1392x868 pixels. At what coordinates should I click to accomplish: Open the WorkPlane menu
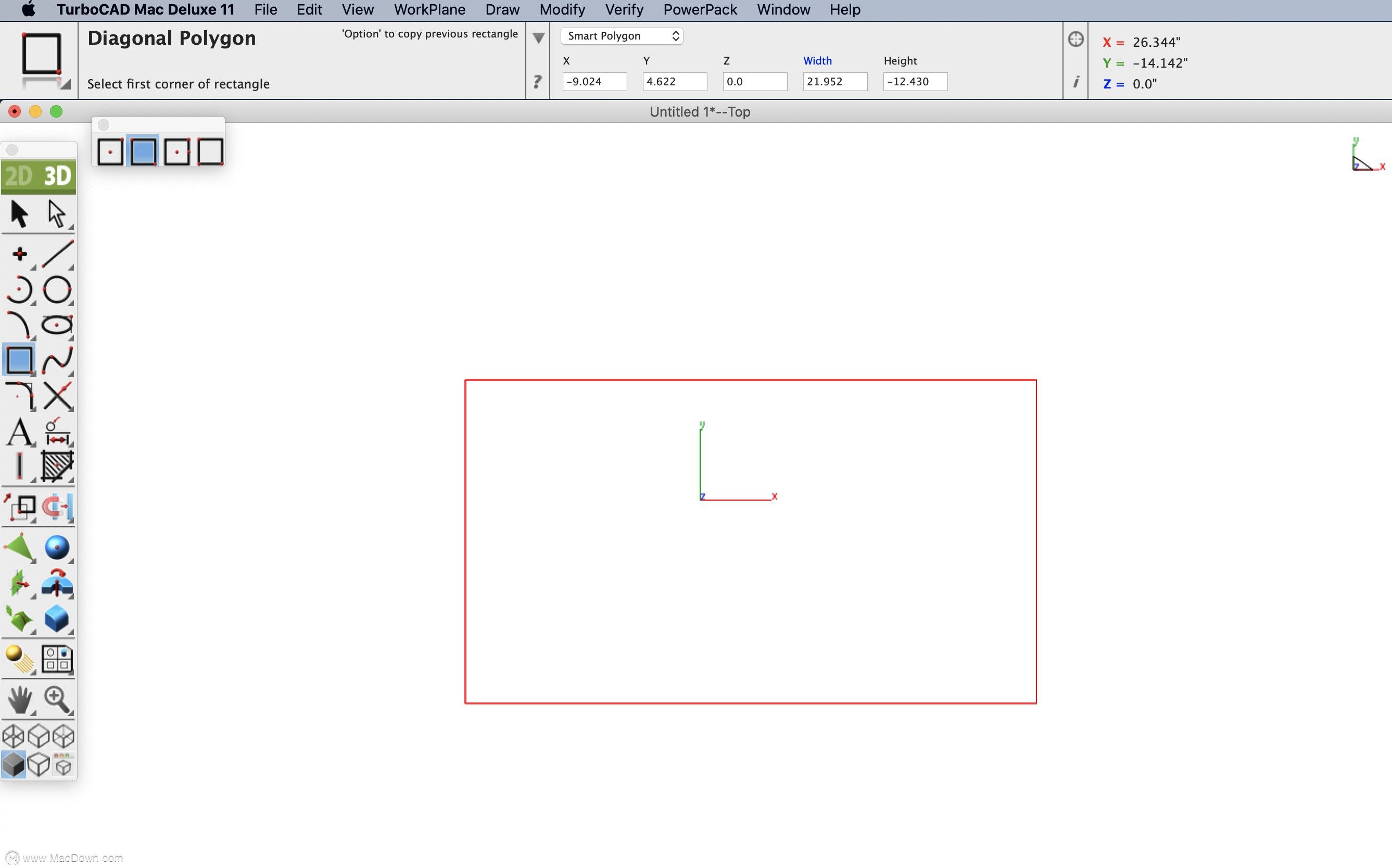click(x=429, y=10)
